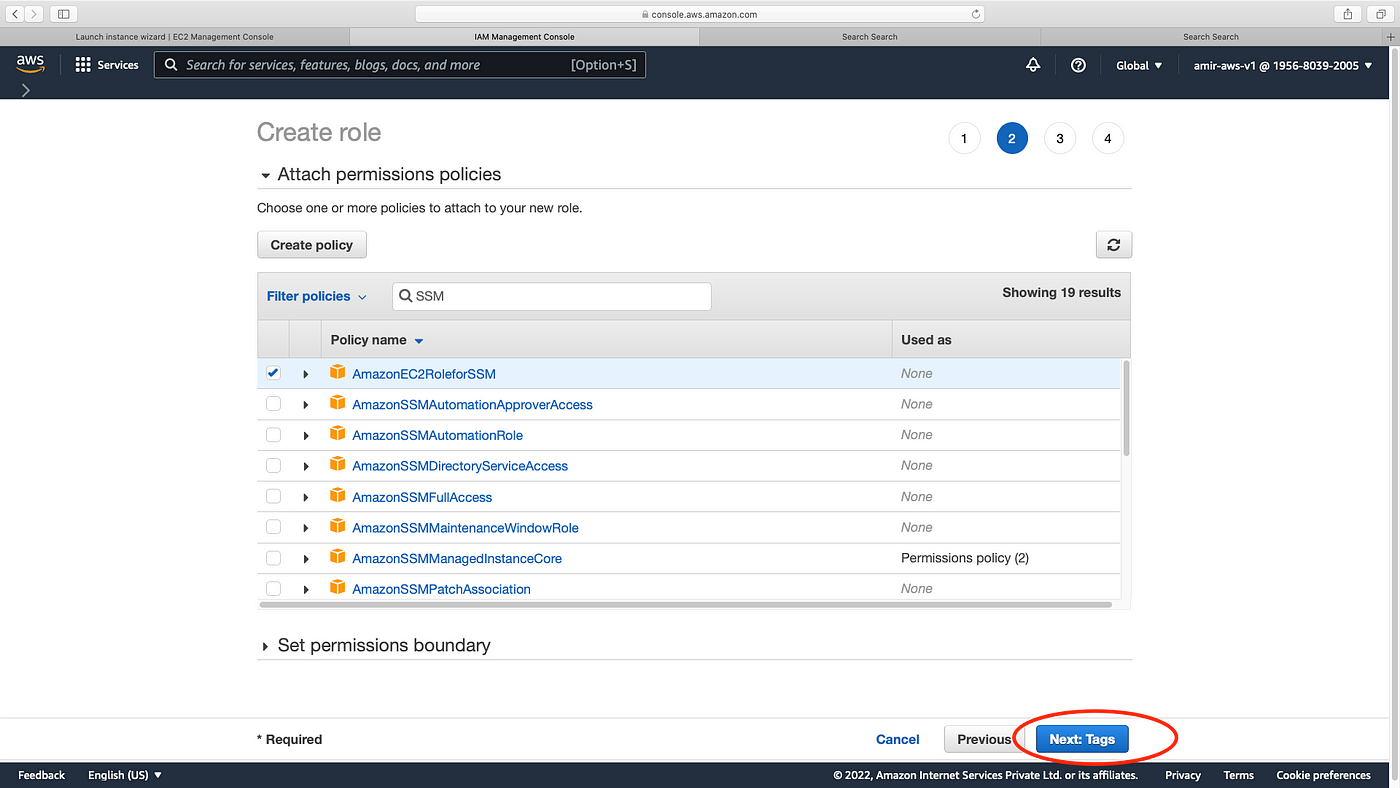1400x788 pixels.
Task: Check the AmazonSSMMaintenanceWindowRole checkbox
Action: (273, 527)
